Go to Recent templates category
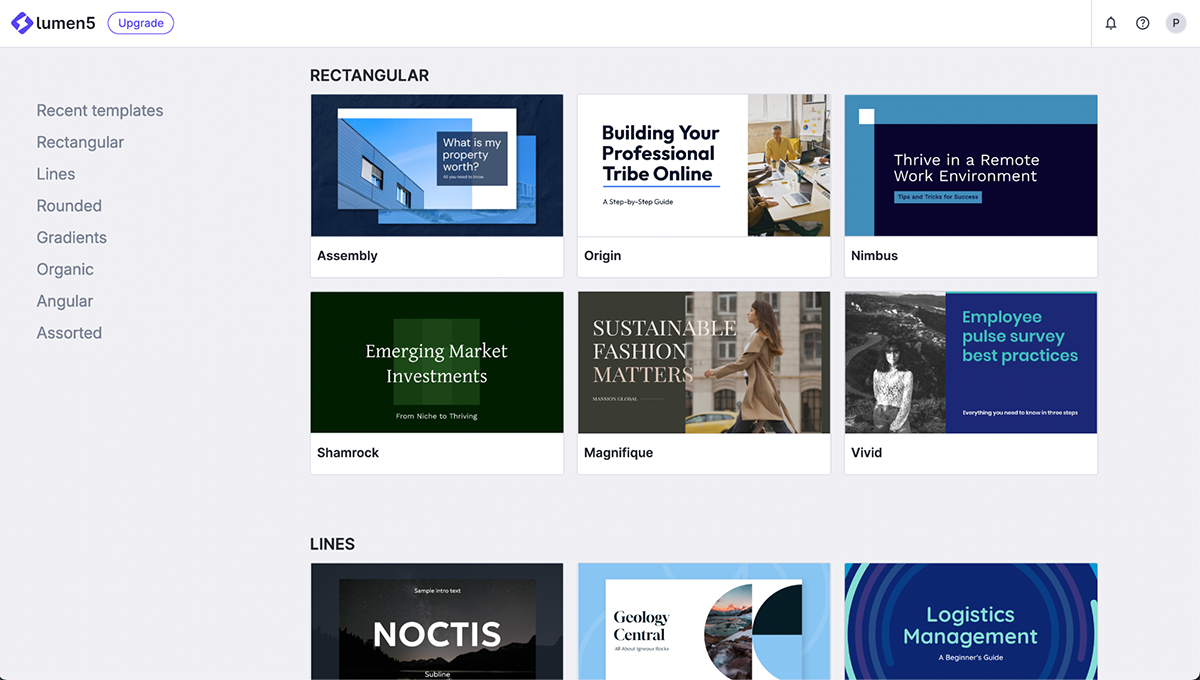1200x680 pixels. (100, 111)
